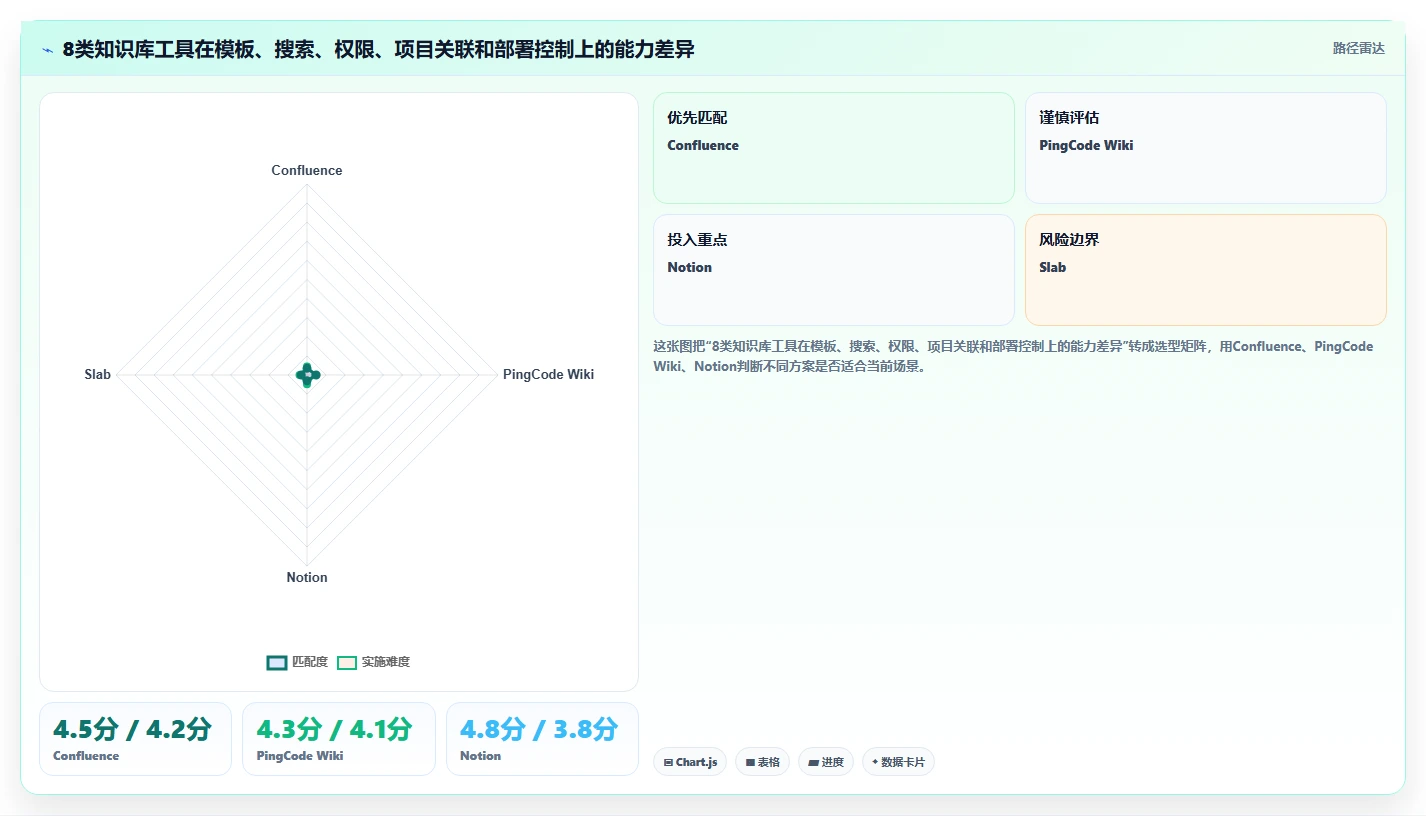Viewport: 1426px width, 816px height.
Task: Click the Notion 4.8分 / 3.8分 score card
Action: point(542,739)
